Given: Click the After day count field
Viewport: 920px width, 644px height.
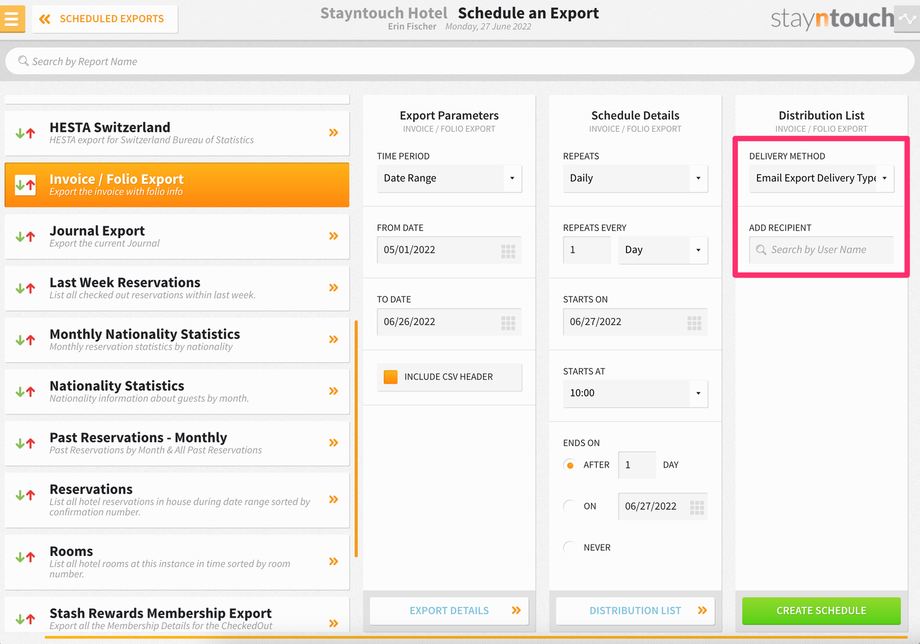Looking at the screenshot, I should pyautogui.click(x=637, y=465).
